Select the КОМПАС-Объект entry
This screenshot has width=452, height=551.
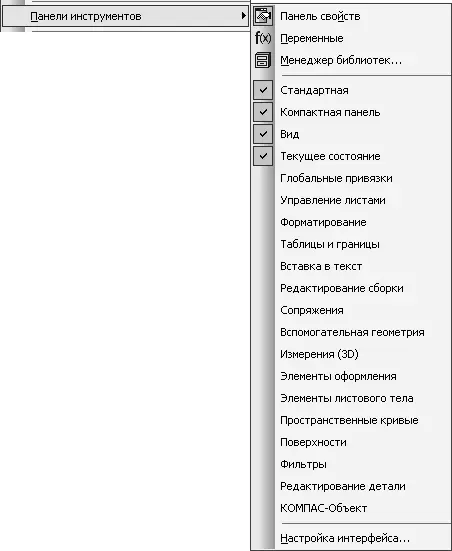click(x=351, y=508)
